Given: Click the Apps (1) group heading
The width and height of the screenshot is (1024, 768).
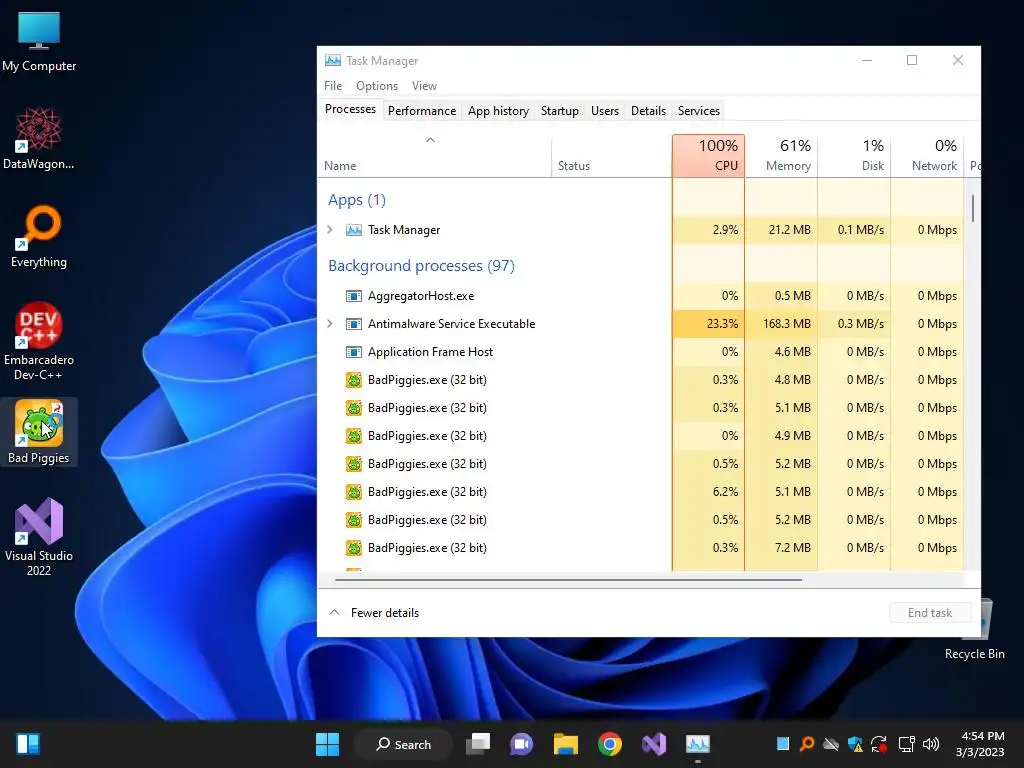Looking at the screenshot, I should (x=357, y=200).
